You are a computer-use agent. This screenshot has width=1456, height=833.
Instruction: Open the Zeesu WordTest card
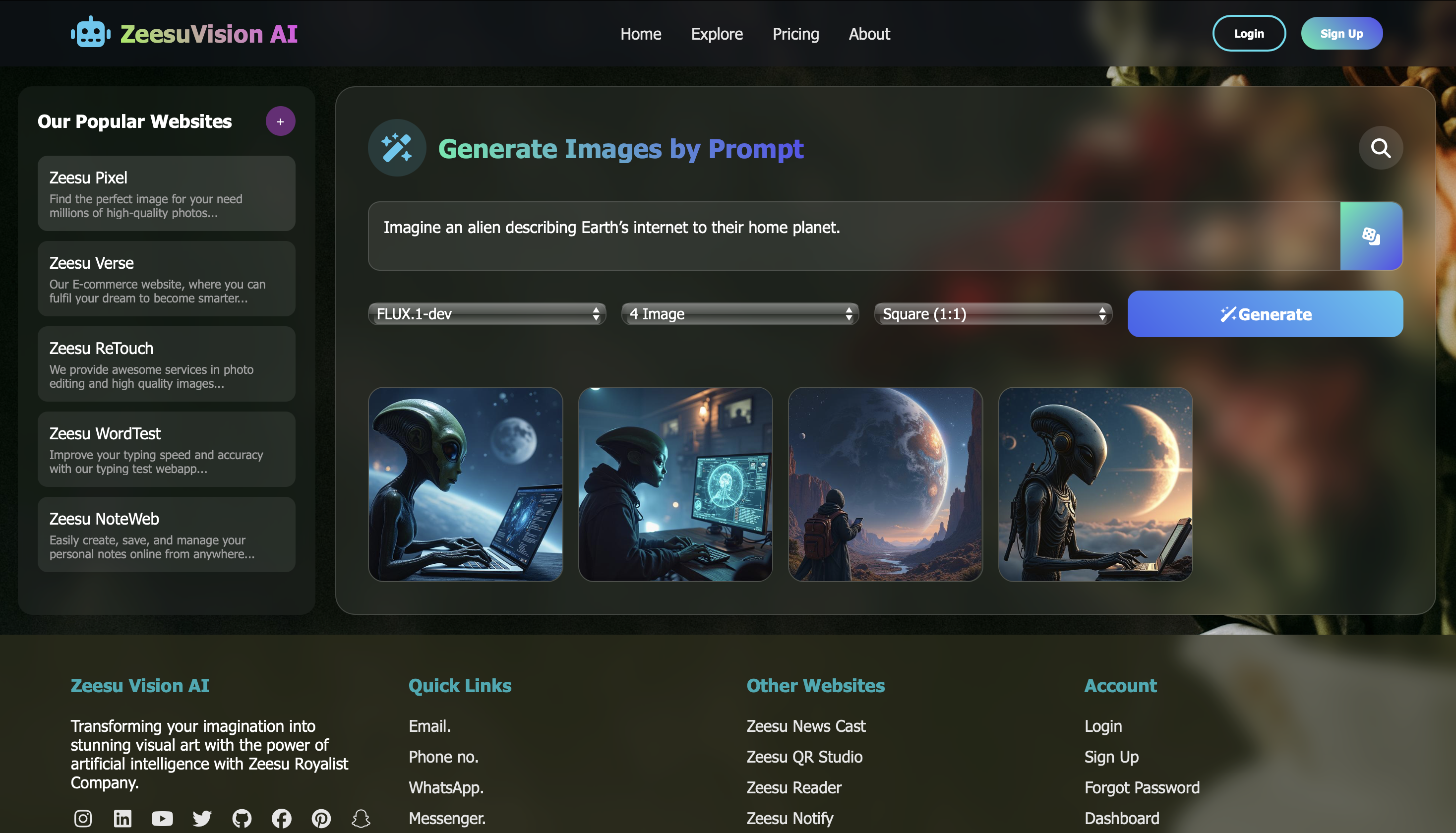pyautogui.click(x=167, y=449)
